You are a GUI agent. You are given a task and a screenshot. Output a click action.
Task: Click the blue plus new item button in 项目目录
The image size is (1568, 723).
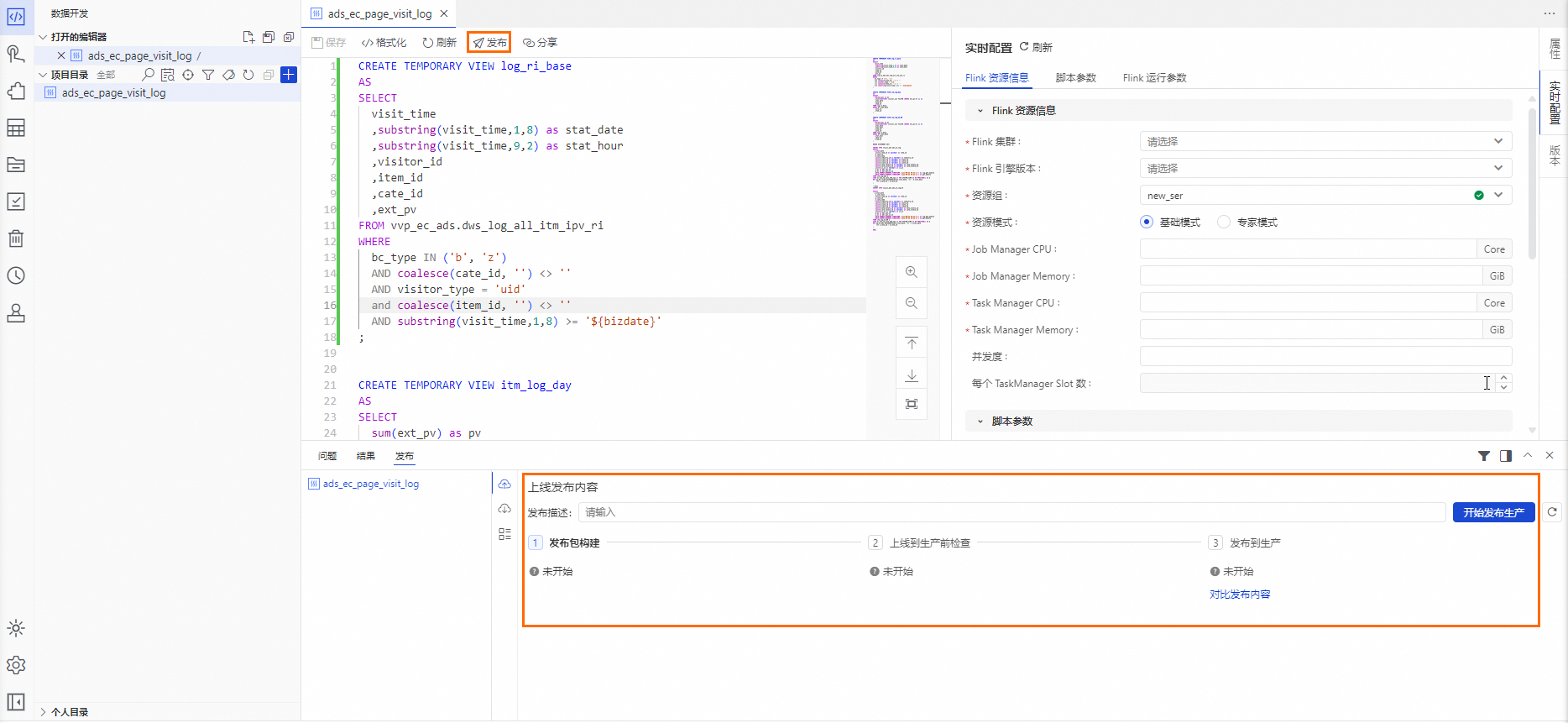[289, 75]
